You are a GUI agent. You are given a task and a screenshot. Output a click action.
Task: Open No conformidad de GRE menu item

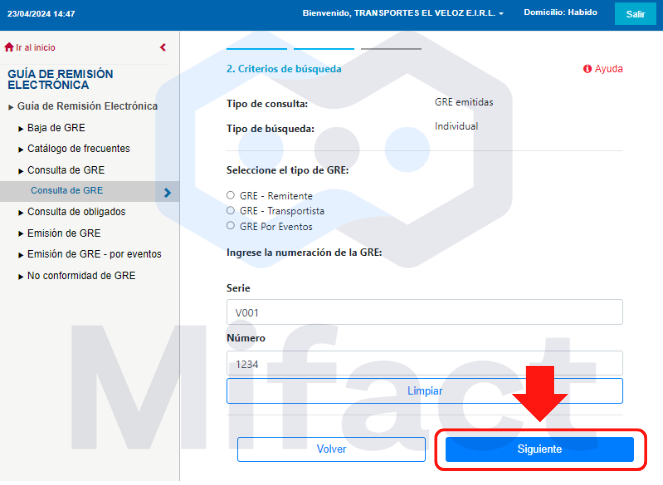[x=81, y=275]
